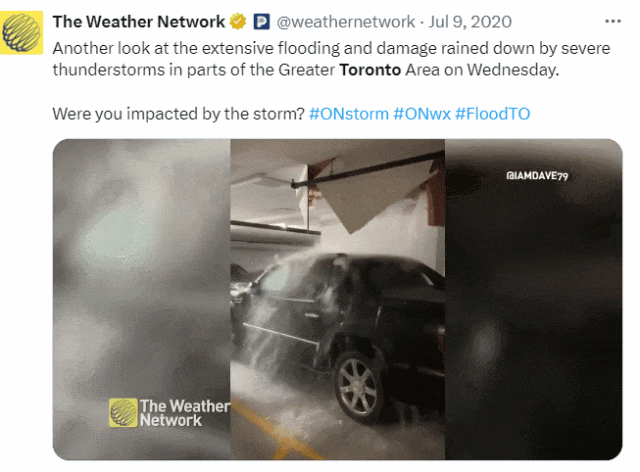Play the flooded parking garage video
Screen dimensions: 640x472
pos(338,299)
